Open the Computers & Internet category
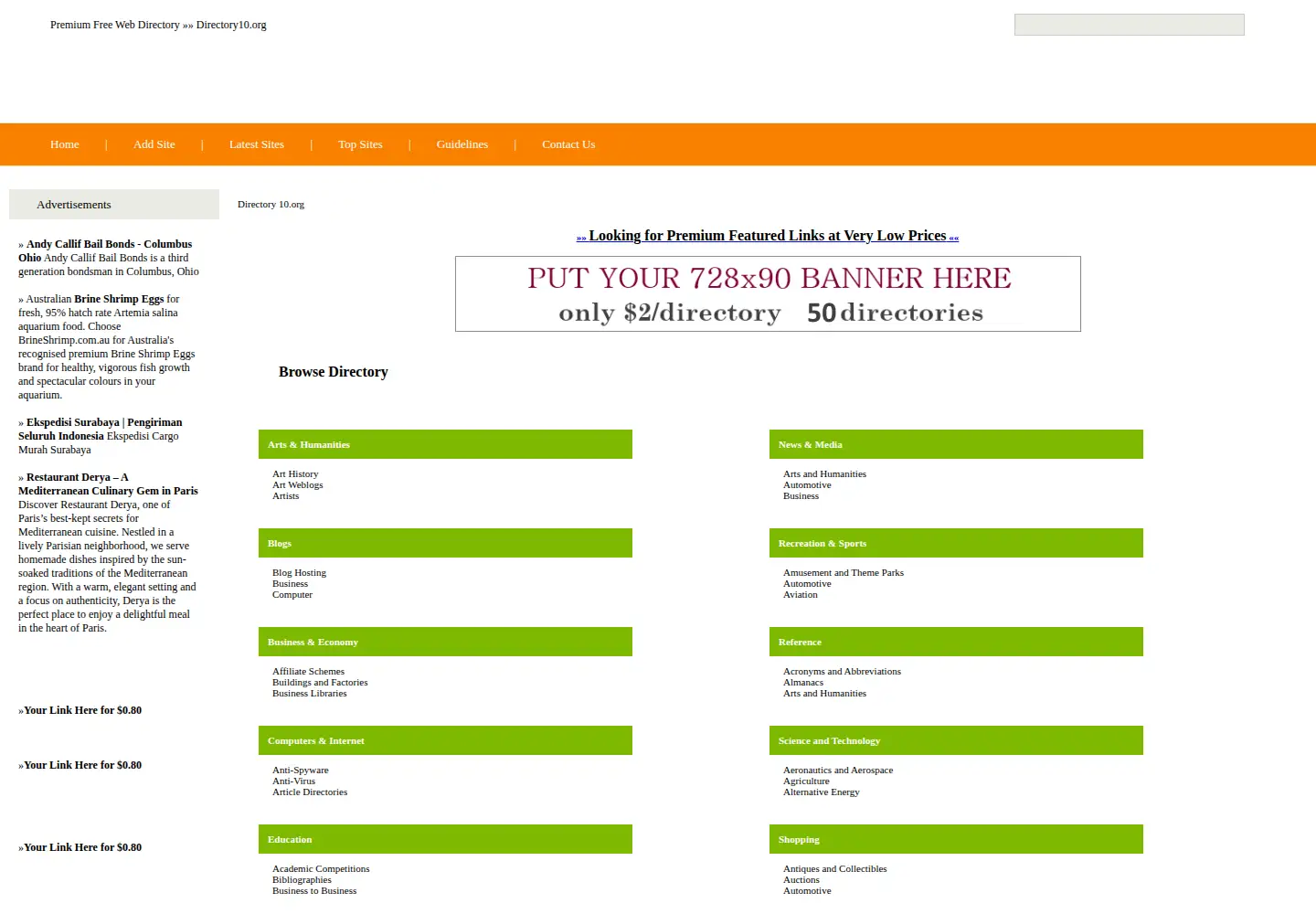The image size is (1316, 914). click(x=316, y=740)
